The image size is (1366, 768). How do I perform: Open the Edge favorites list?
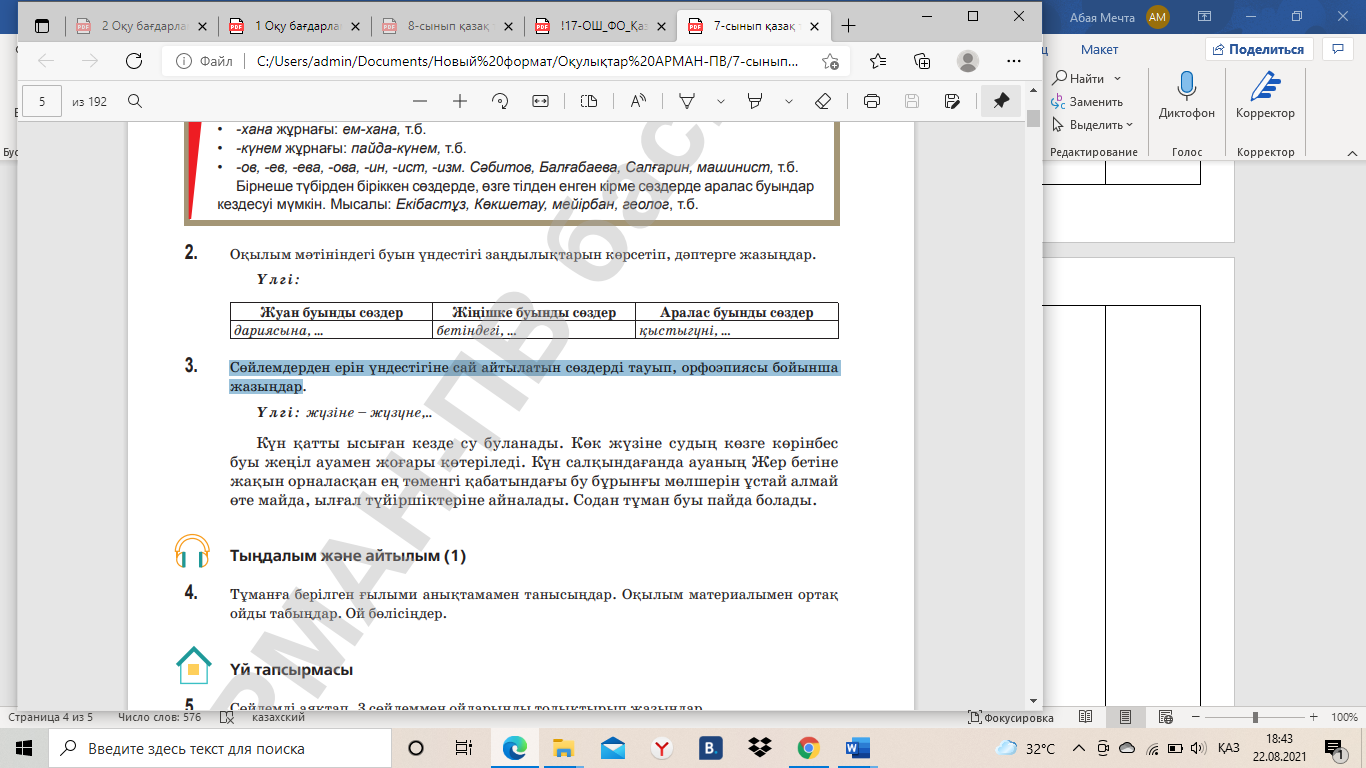click(878, 61)
